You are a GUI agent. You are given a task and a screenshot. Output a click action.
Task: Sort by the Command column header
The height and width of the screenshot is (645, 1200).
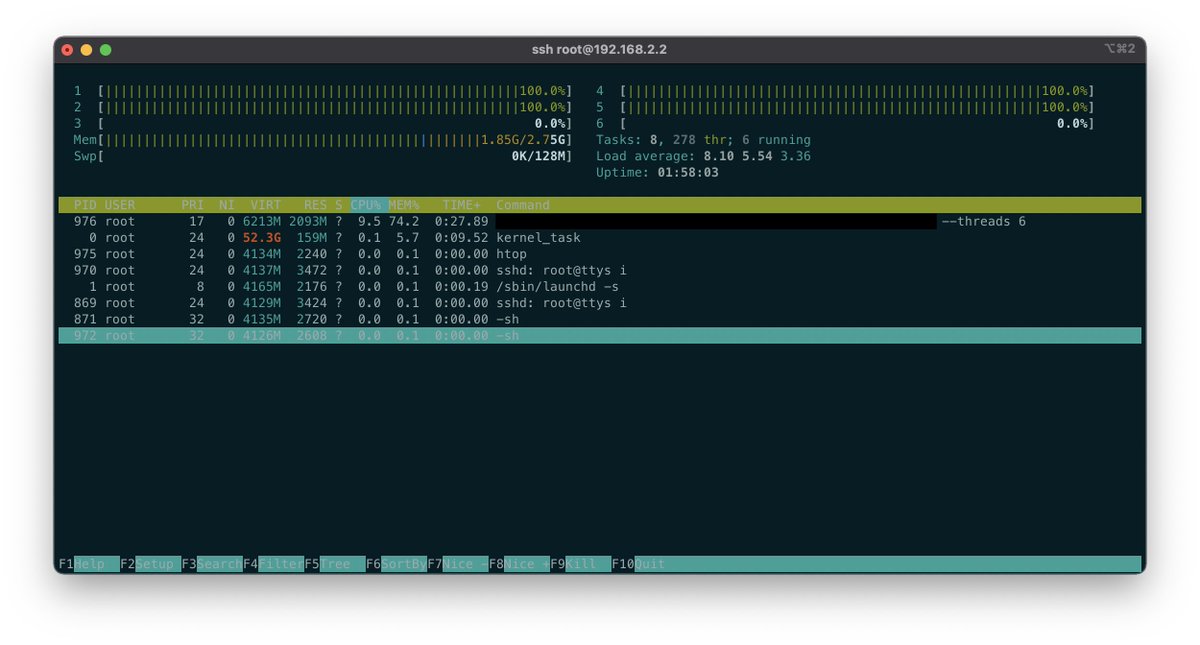click(523, 204)
